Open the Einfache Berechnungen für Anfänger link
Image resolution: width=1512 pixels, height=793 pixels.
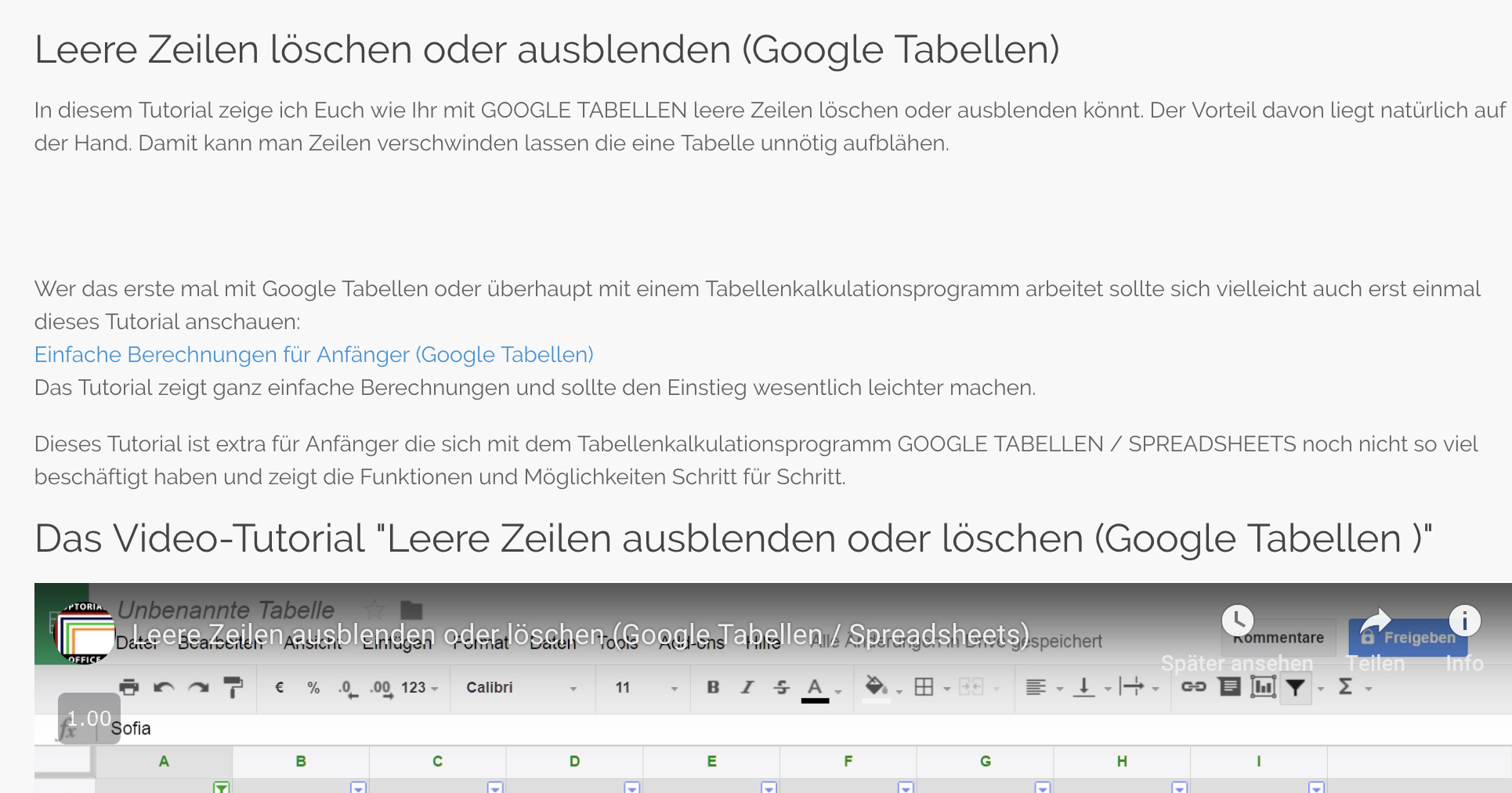tap(313, 354)
